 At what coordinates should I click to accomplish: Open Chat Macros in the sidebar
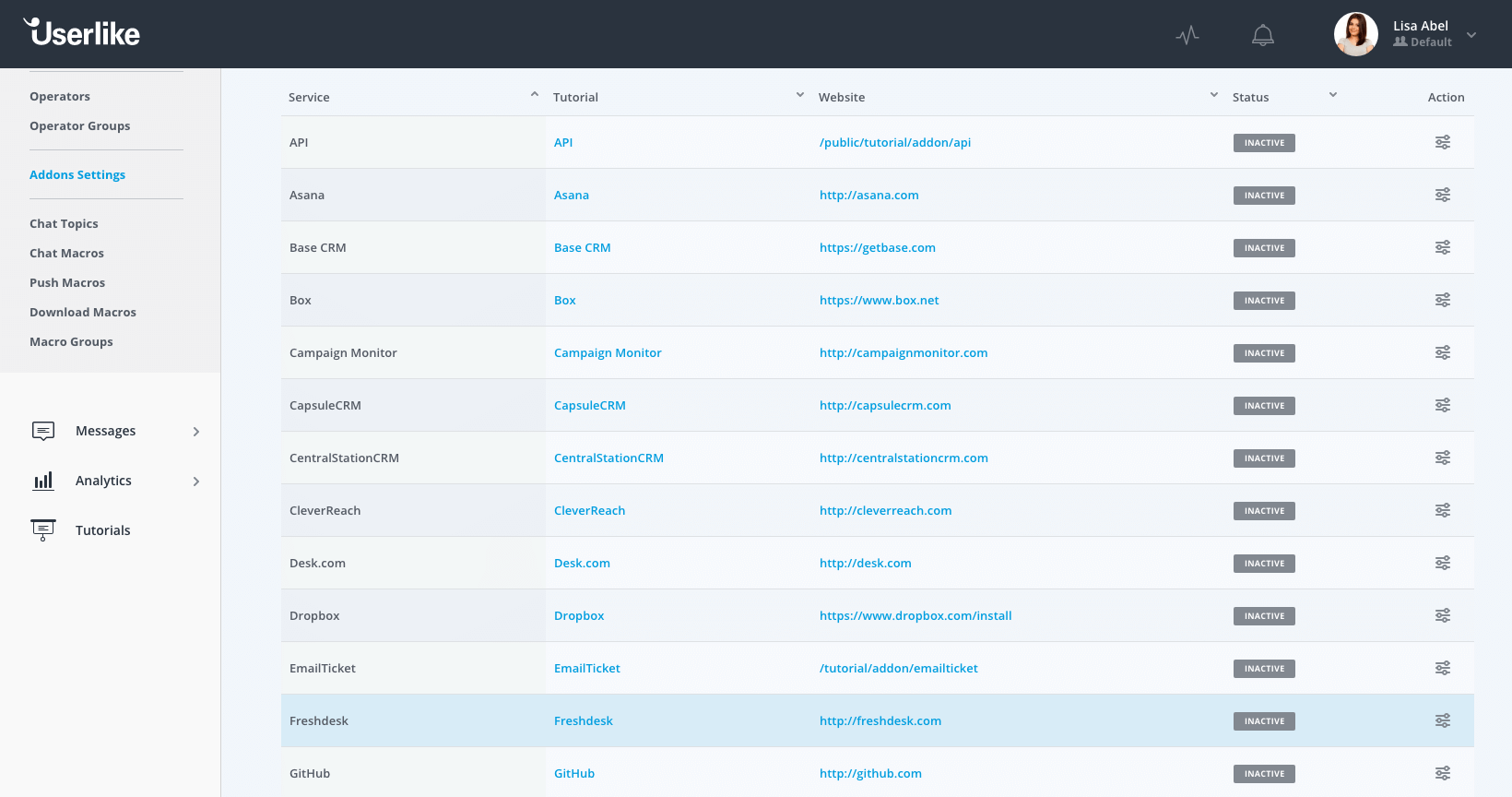click(x=66, y=253)
